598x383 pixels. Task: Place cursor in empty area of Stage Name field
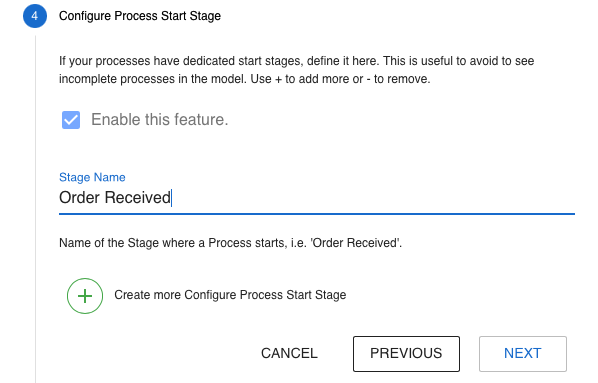(374, 198)
